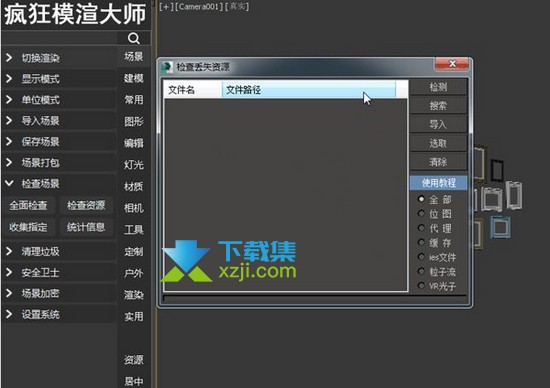This screenshot has height=388, width=550.
Task: Click the search input field
Action: tap(60, 38)
